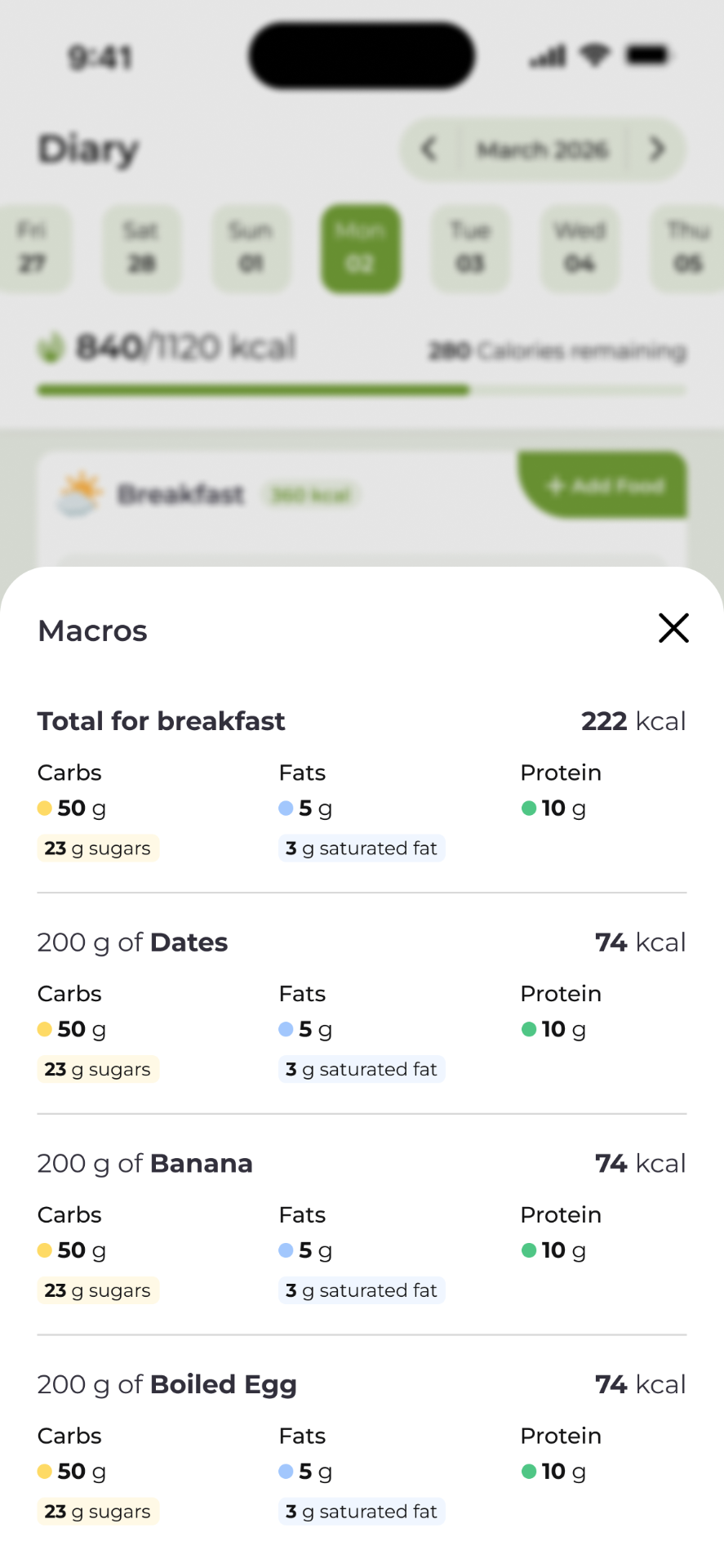The height and width of the screenshot is (1568, 724).
Task: Tap the yellow carbs dot under Total
Action: click(45, 808)
